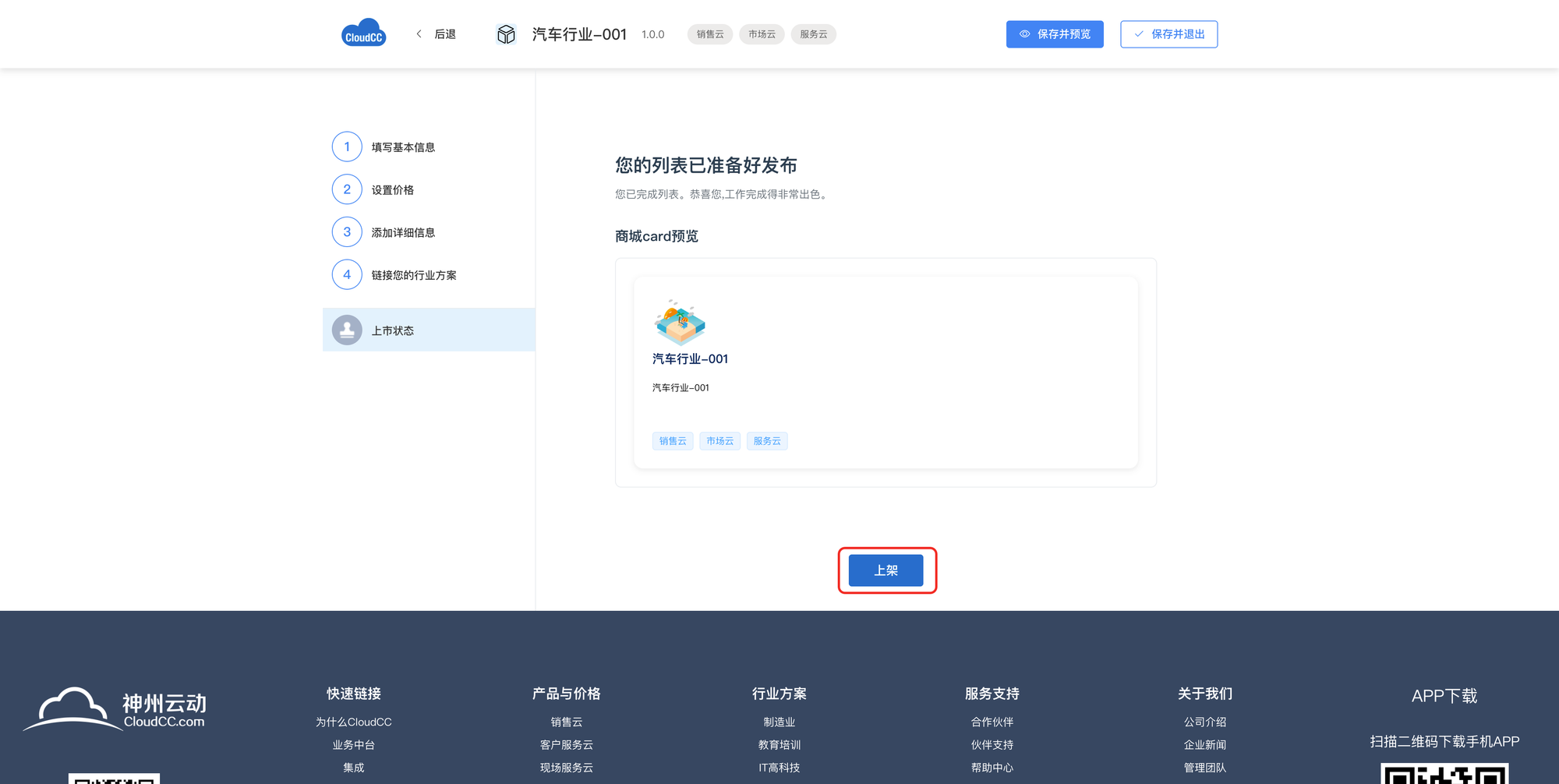Click 保存并退出 button

(x=1168, y=34)
